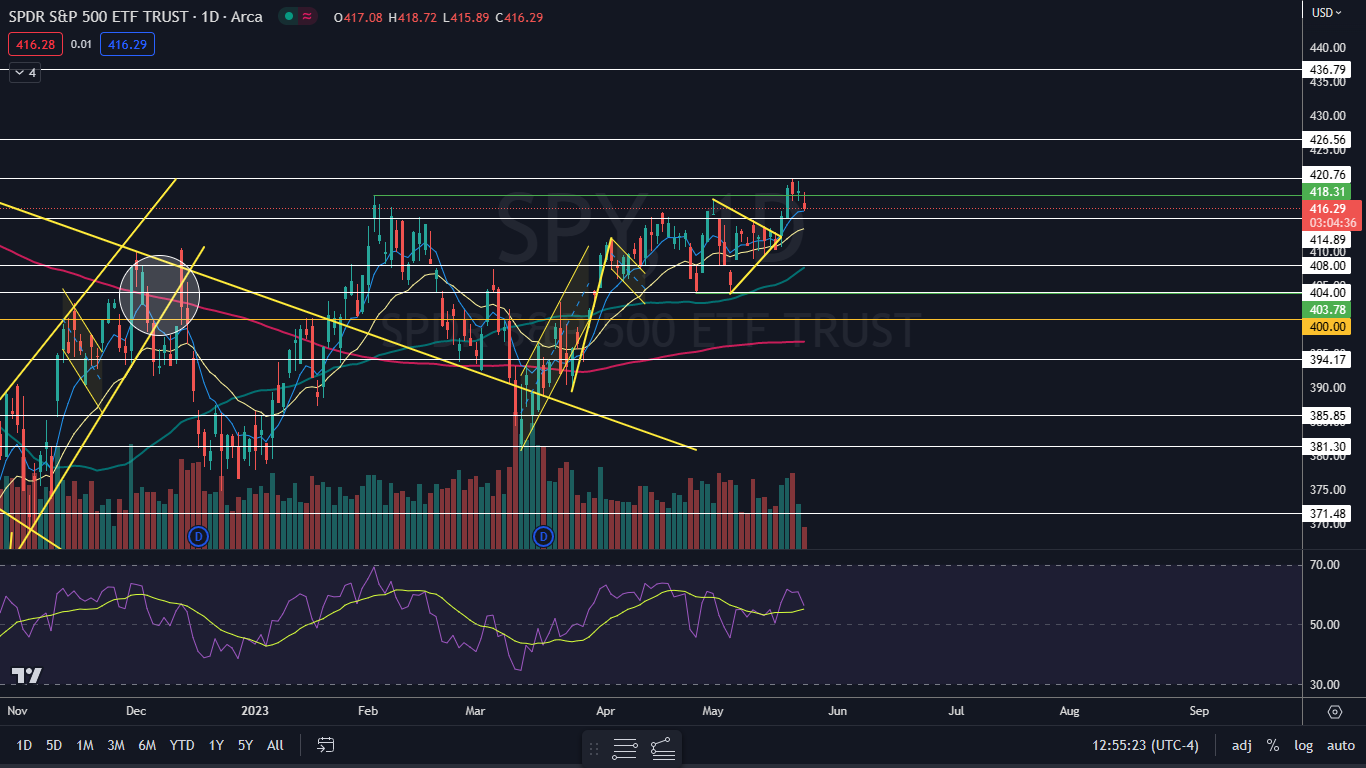Select the 5Y date range
1366x768 pixels.
pyautogui.click(x=245, y=745)
